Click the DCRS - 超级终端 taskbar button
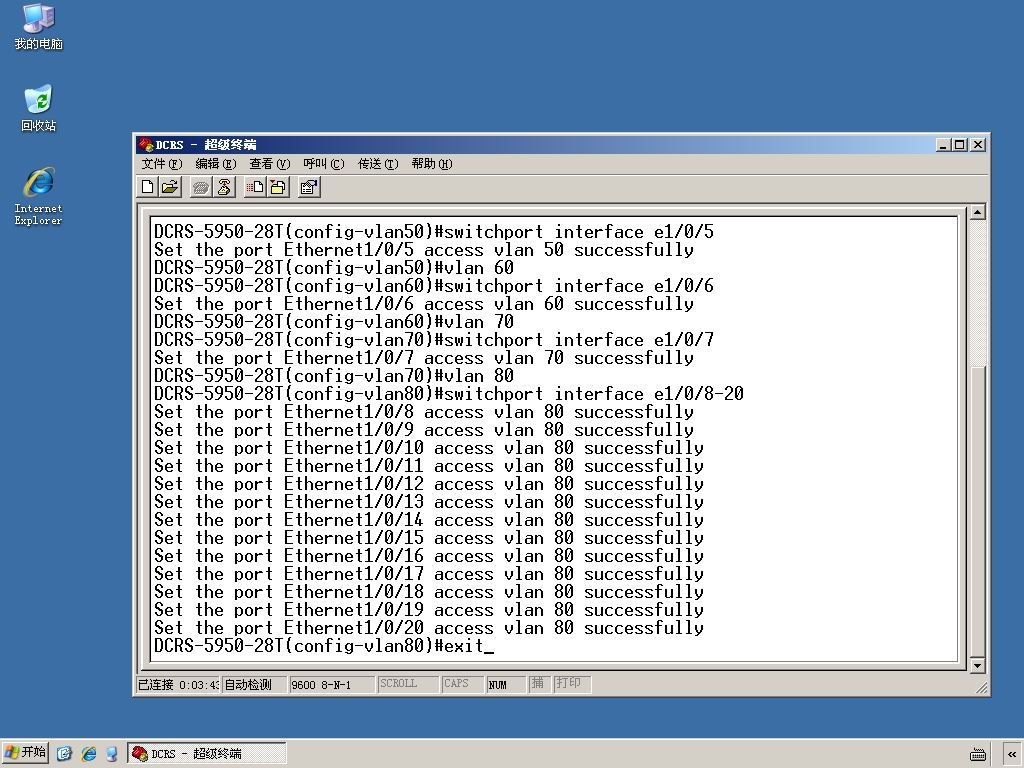 (x=207, y=754)
